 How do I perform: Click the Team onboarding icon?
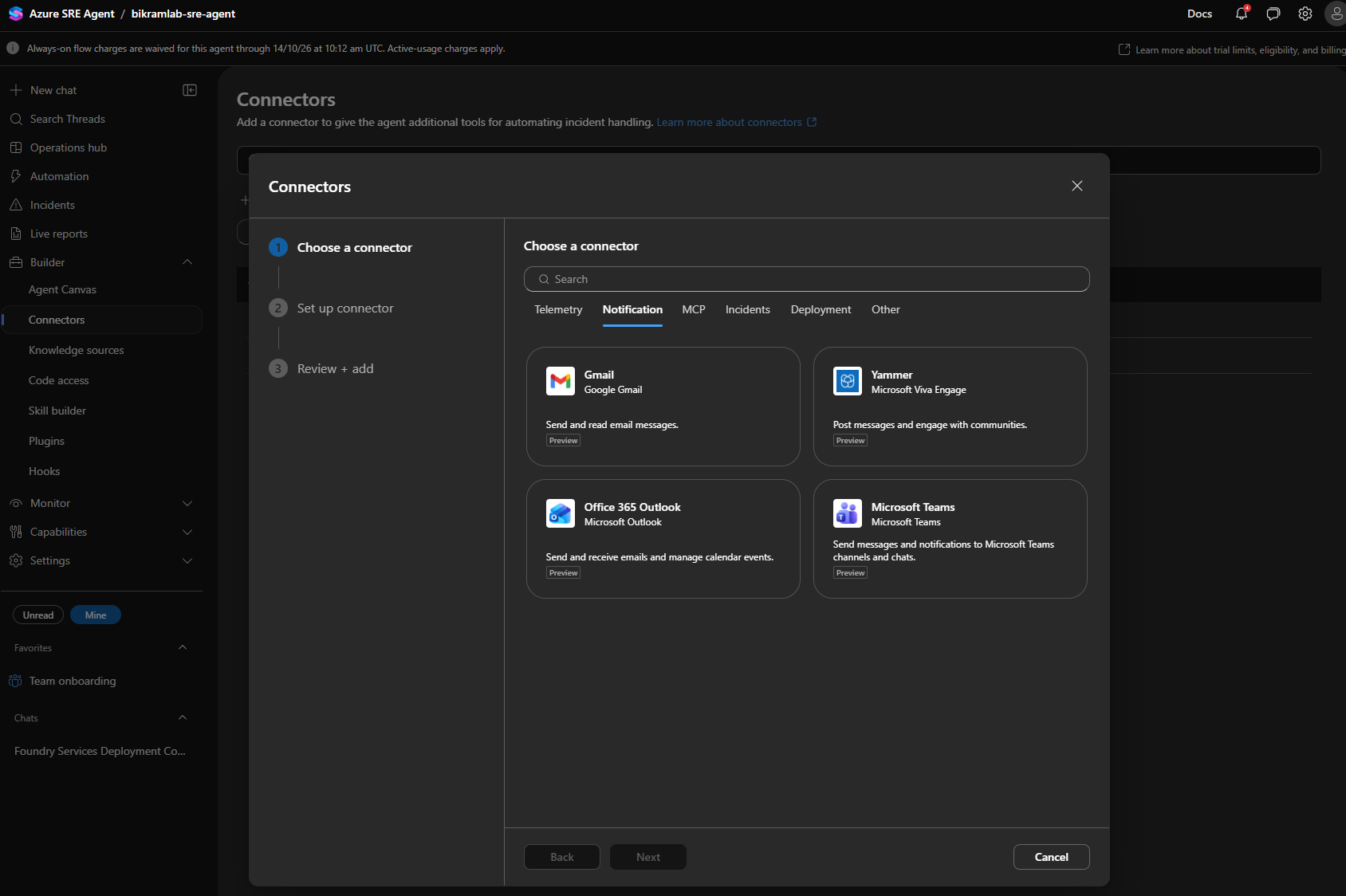point(15,681)
